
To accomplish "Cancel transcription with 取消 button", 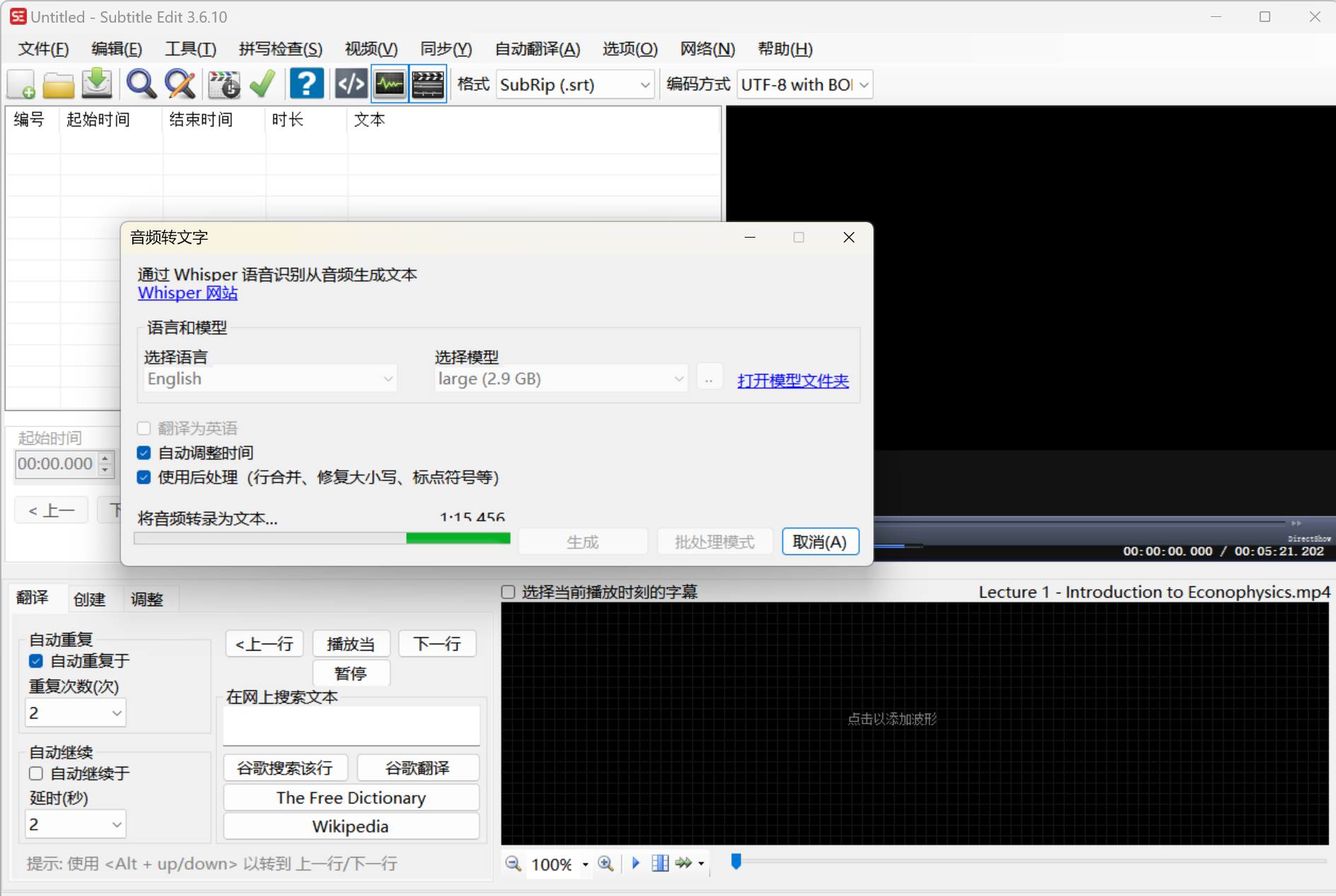I will pyautogui.click(x=820, y=541).
